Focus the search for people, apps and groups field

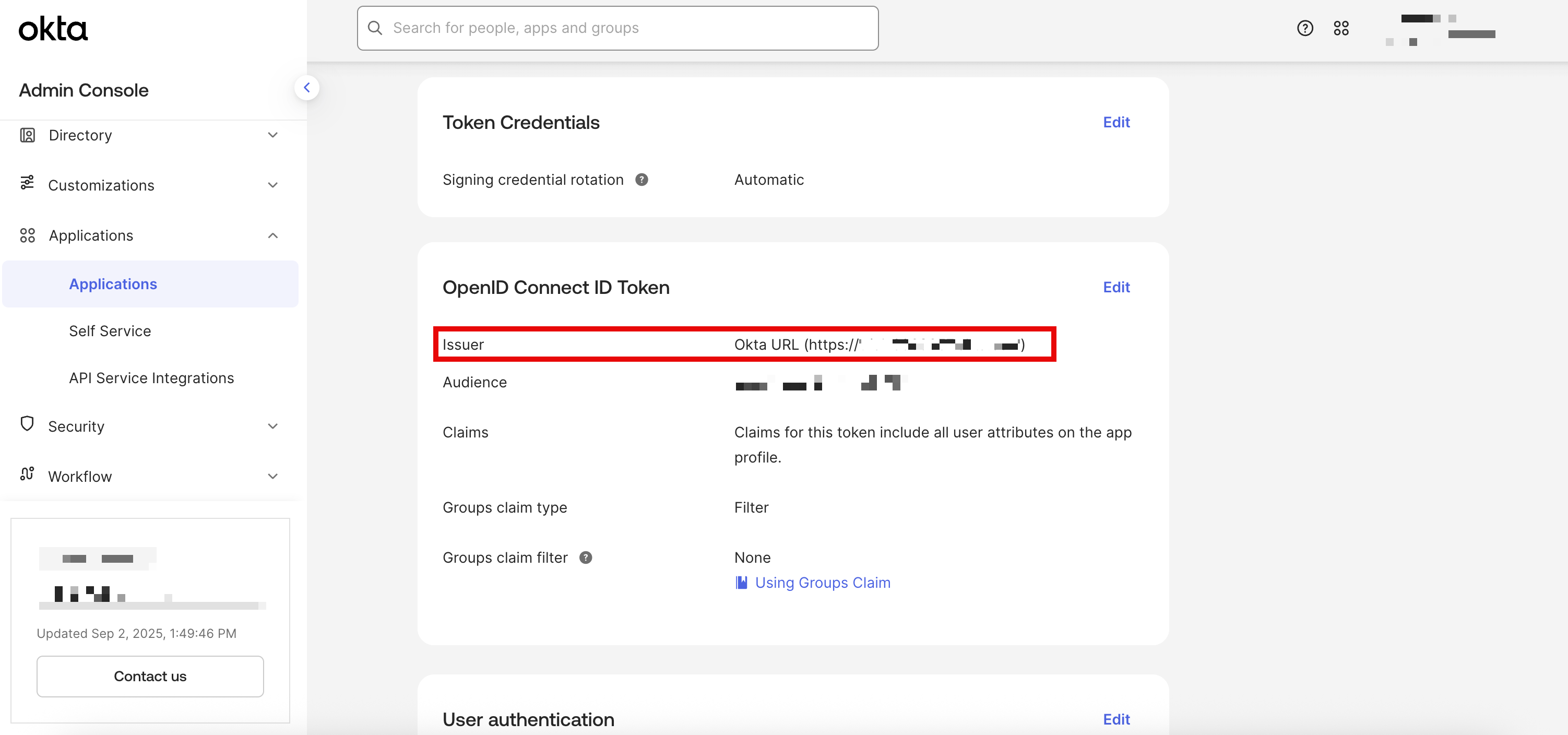click(x=617, y=28)
